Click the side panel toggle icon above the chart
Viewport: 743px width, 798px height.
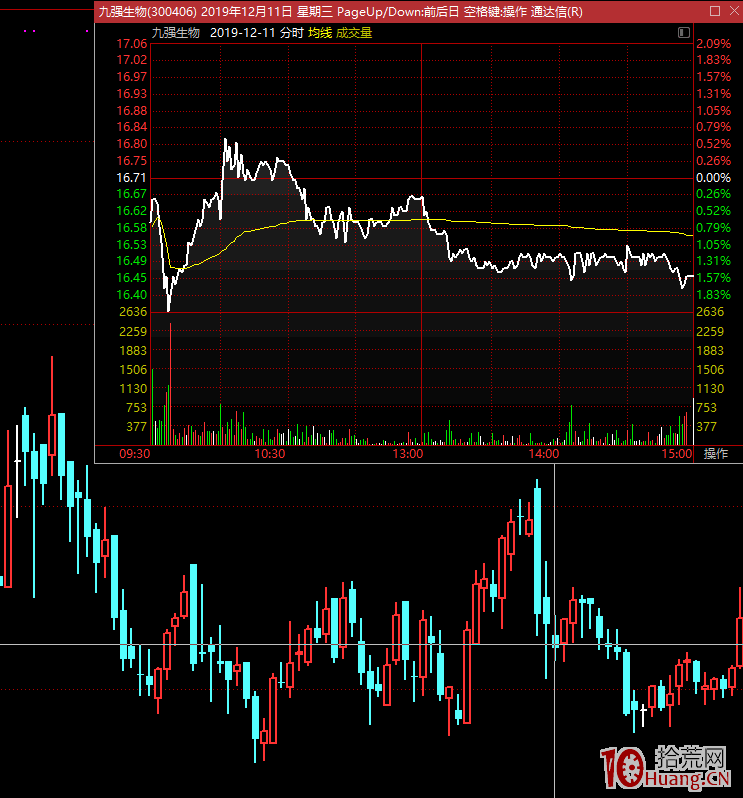683,33
